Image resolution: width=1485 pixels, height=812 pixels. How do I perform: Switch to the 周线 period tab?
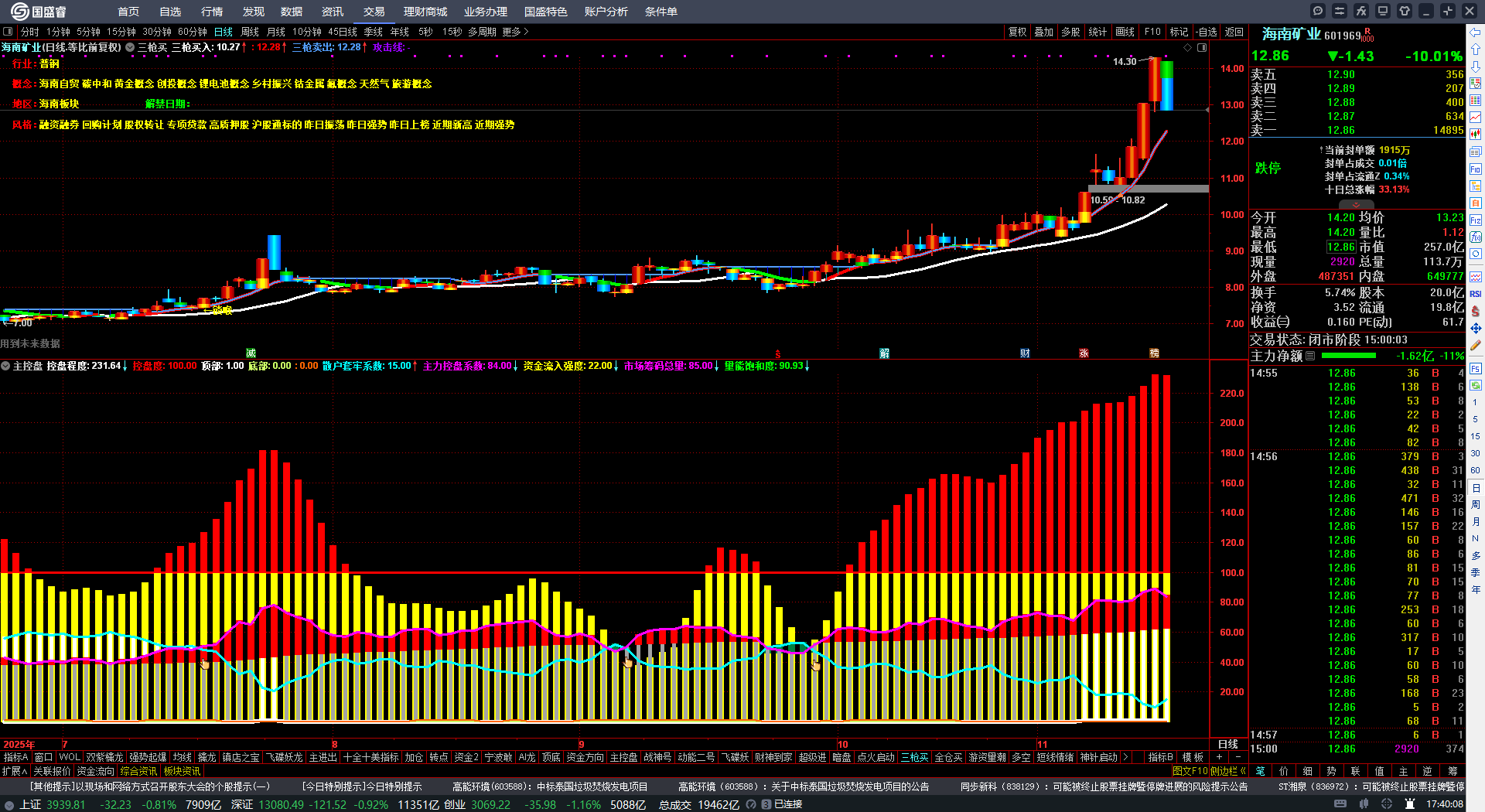(250, 32)
